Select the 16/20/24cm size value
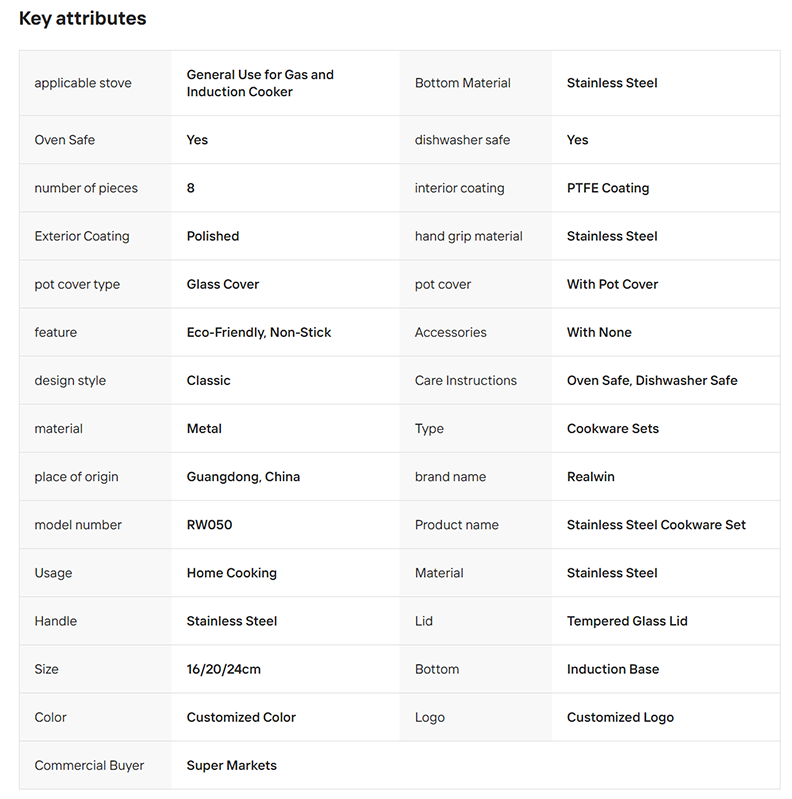This screenshot has width=792, height=799. click(x=224, y=669)
